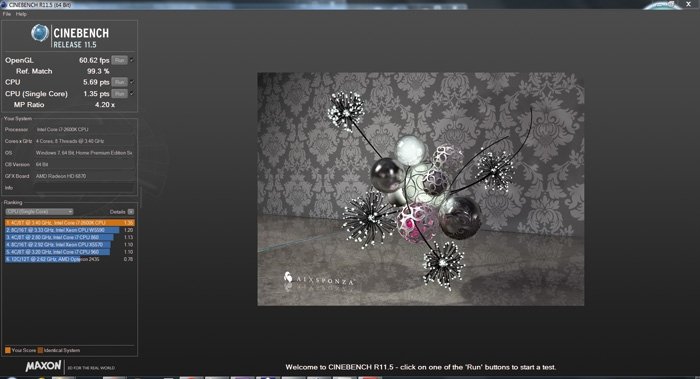Expand the Details arrow button in Ranking

pyautogui.click(x=131, y=212)
